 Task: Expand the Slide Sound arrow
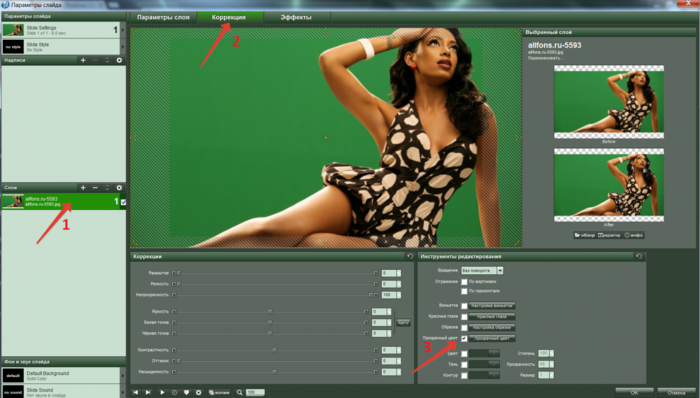[x=123, y=391]
